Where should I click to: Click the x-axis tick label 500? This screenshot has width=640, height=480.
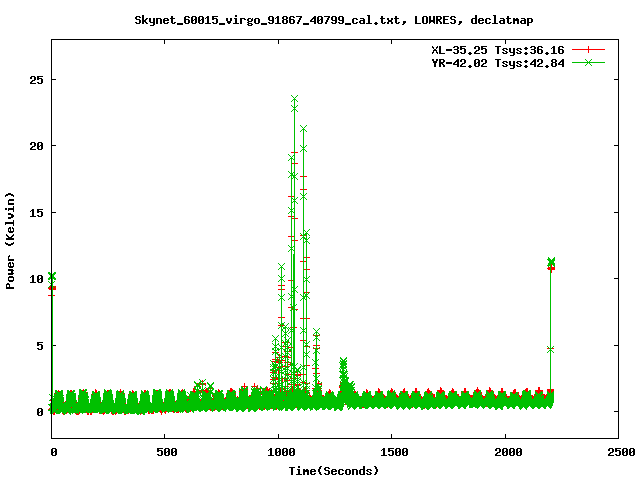tap(167, 452)
